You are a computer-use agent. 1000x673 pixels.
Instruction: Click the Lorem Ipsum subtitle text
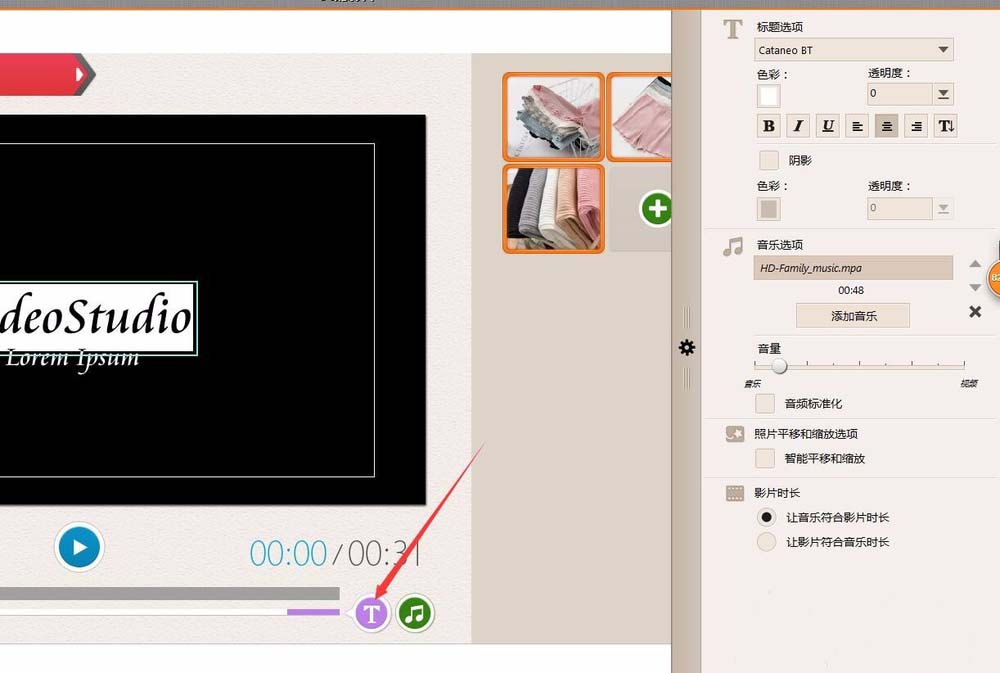(72, 359)
